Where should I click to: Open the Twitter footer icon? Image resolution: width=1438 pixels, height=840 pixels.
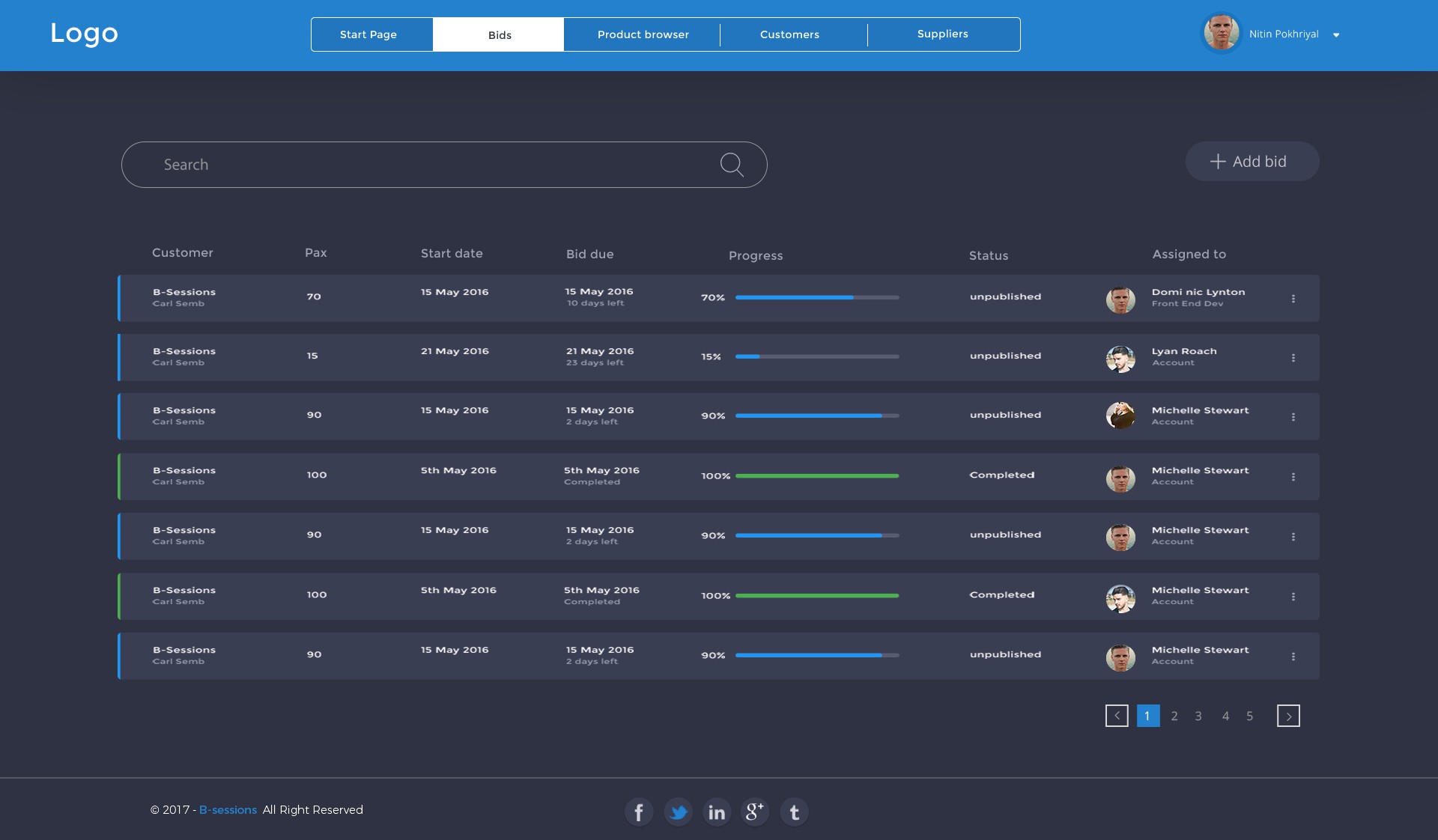click(678, 812)
